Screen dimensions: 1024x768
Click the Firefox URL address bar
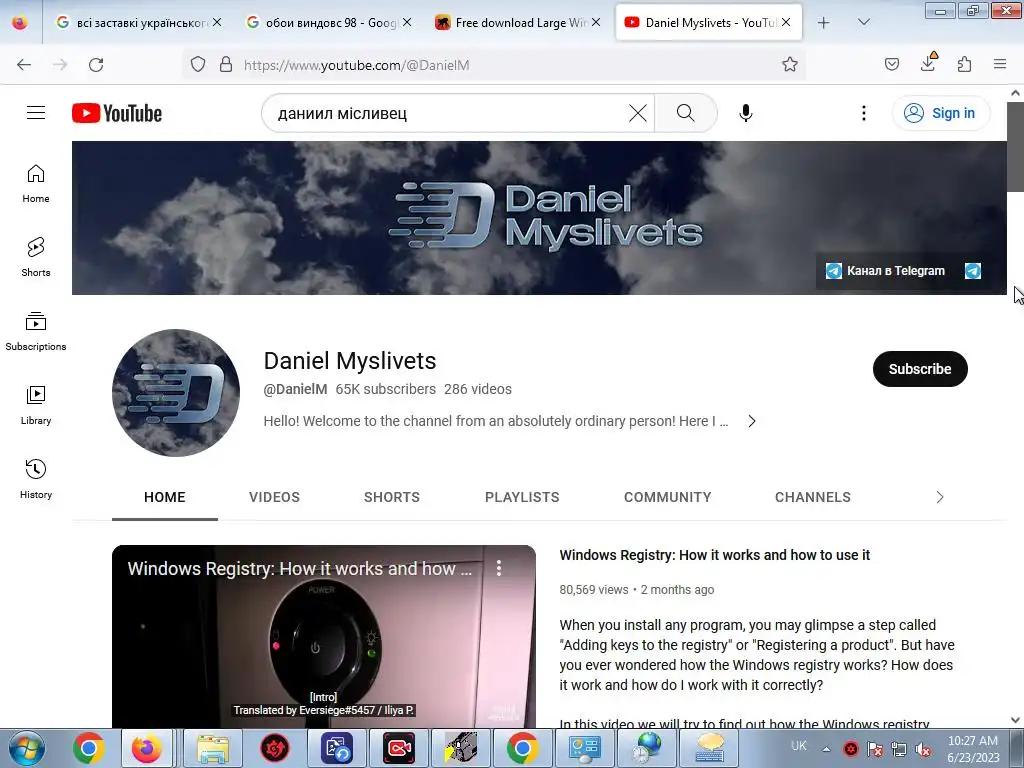pos(493,65)
